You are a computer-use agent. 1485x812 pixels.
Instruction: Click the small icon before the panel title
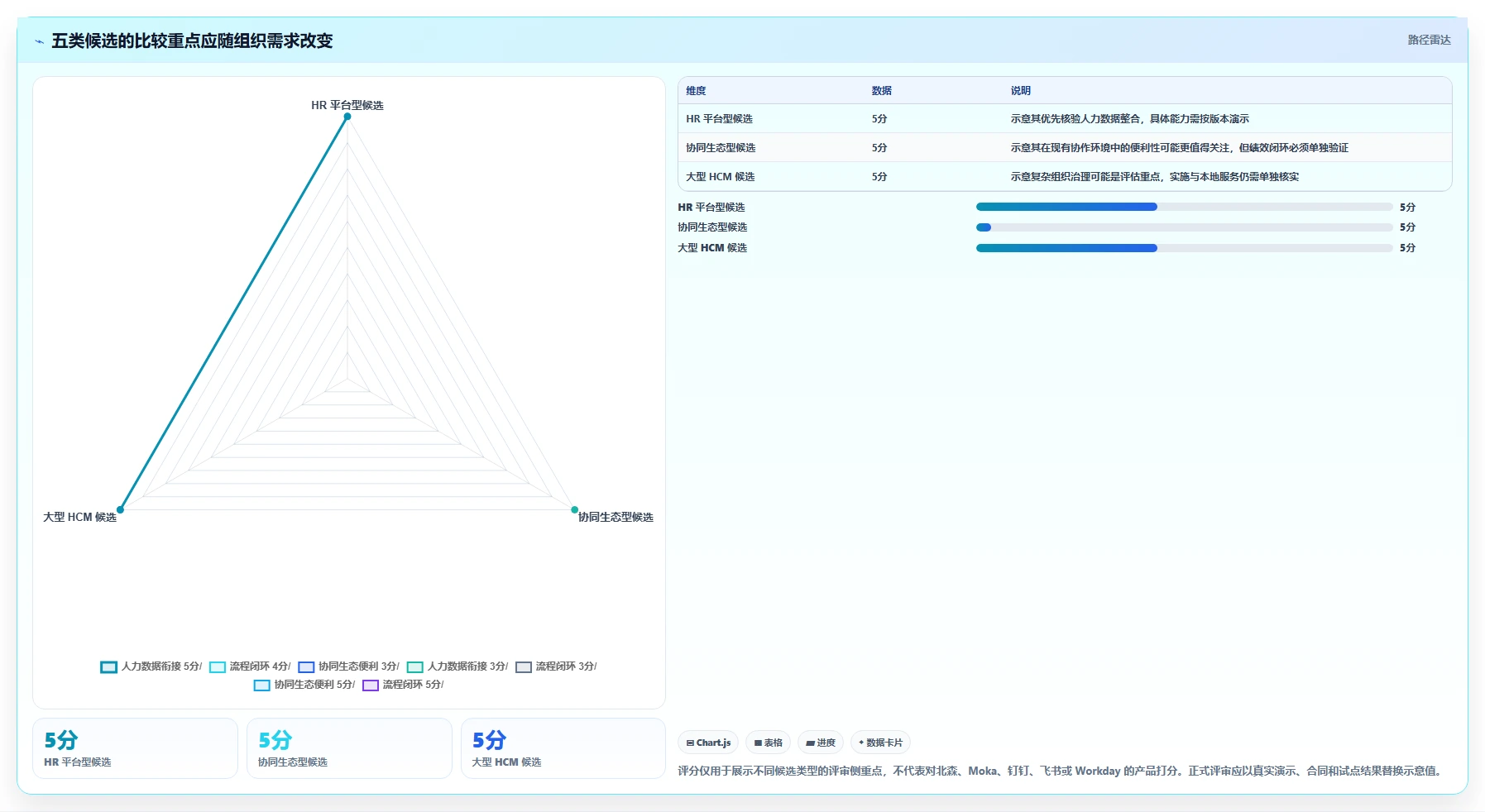tap(39, 41)
